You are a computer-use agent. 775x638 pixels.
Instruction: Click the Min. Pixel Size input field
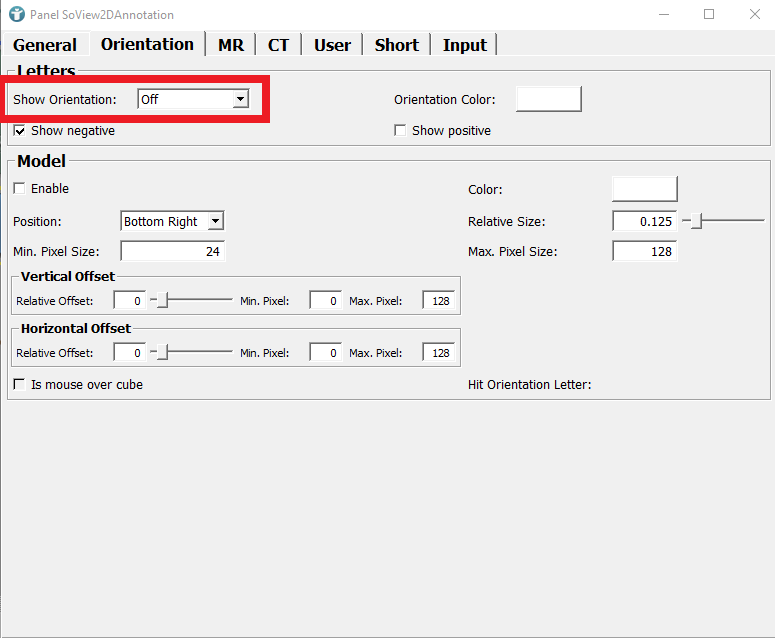(x=172, y=251)
